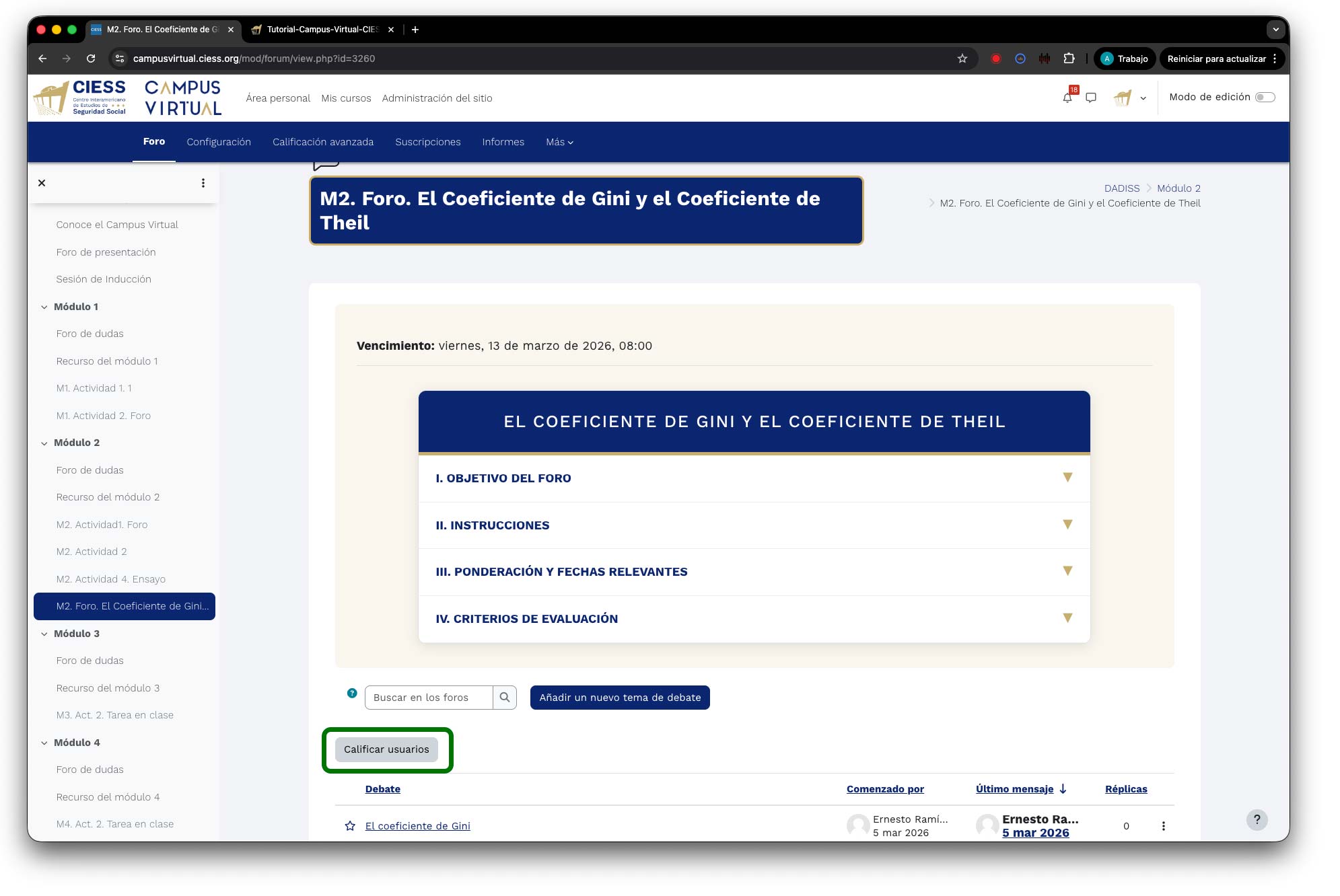This screenshot has height=896, width=1340.
Task: Close the course index sidebar with X
Action: [x=42, y=182]
